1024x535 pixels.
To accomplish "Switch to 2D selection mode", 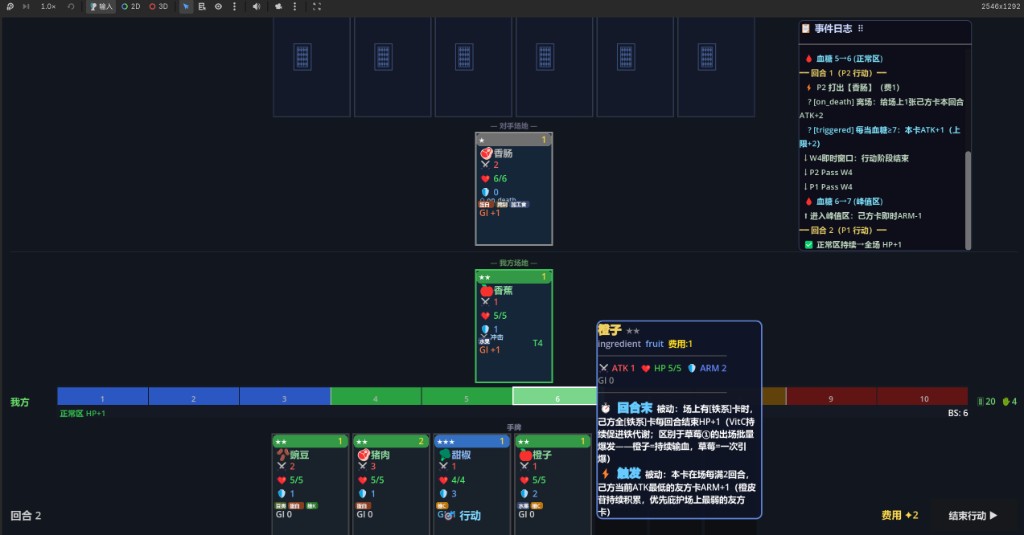I will (x=131, y=7).
